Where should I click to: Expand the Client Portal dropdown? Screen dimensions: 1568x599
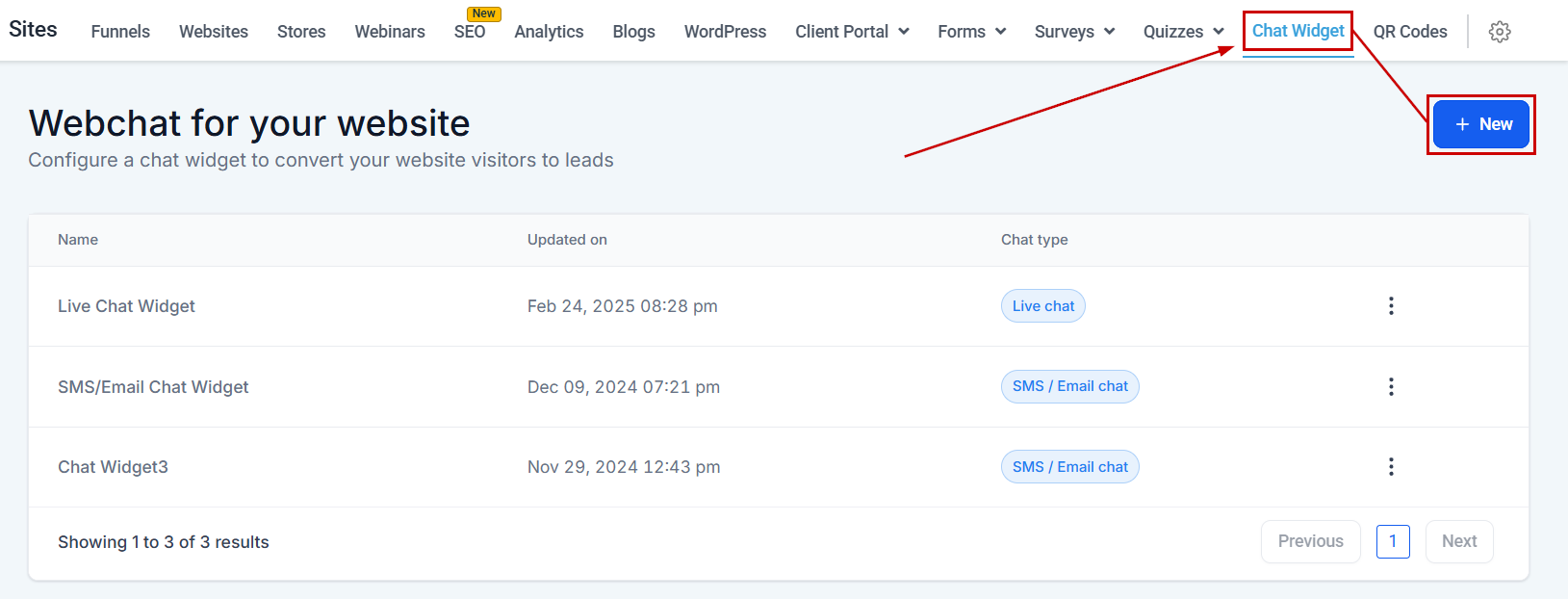pos(852,32)
